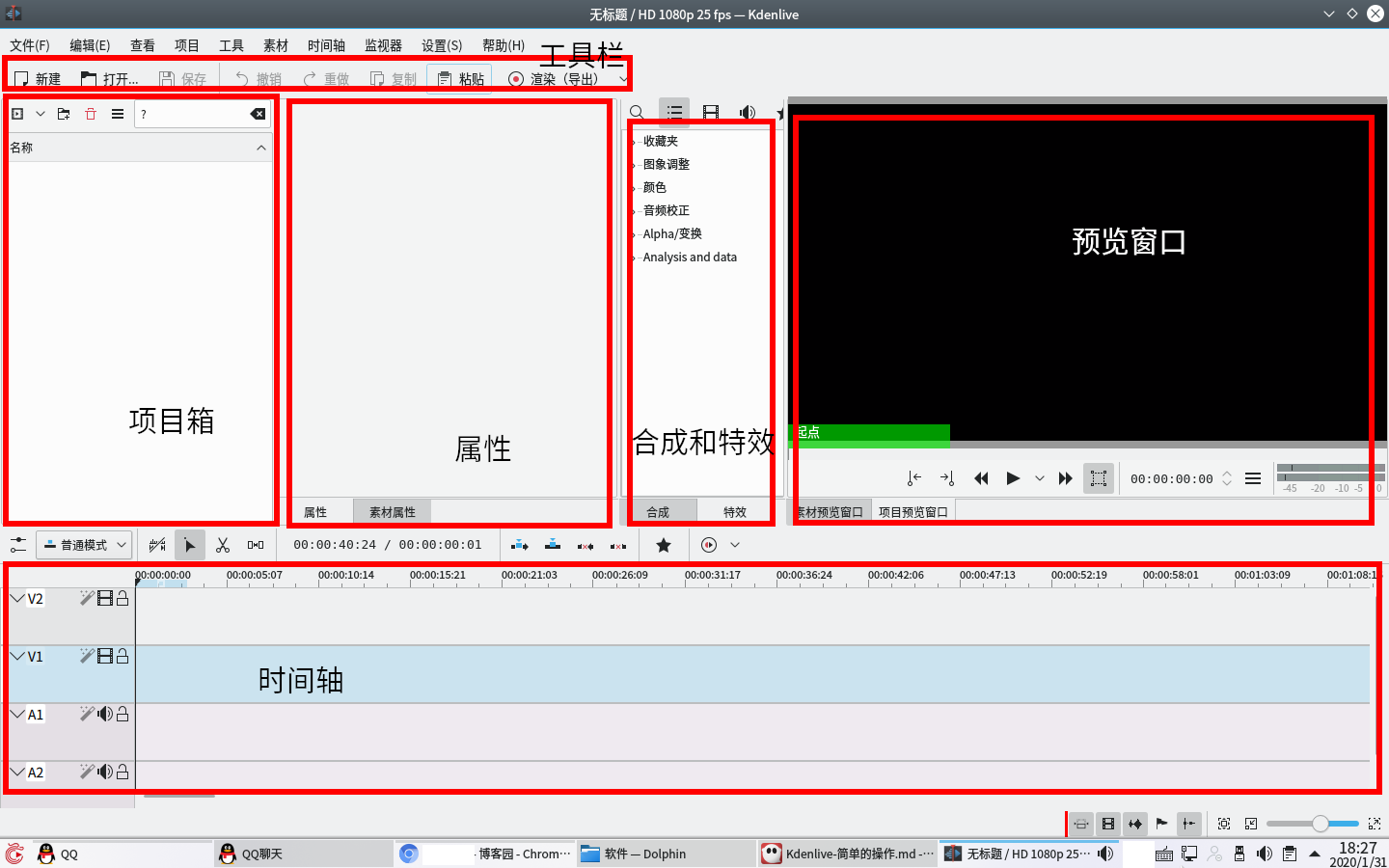The width and height of the screenshot is (1389, 868).
Task: Lock the V1 track
Action: (122, 656)
